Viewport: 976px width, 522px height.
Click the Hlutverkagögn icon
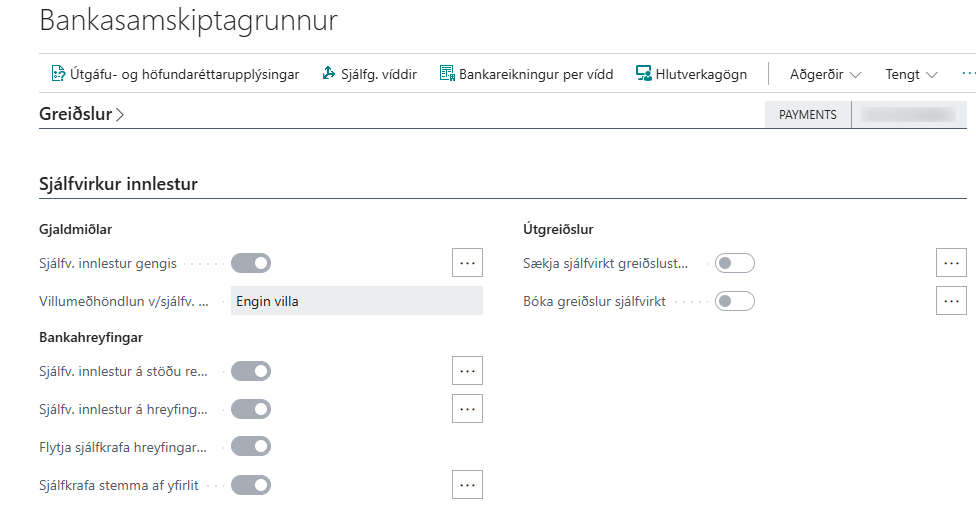coord(644,74)
